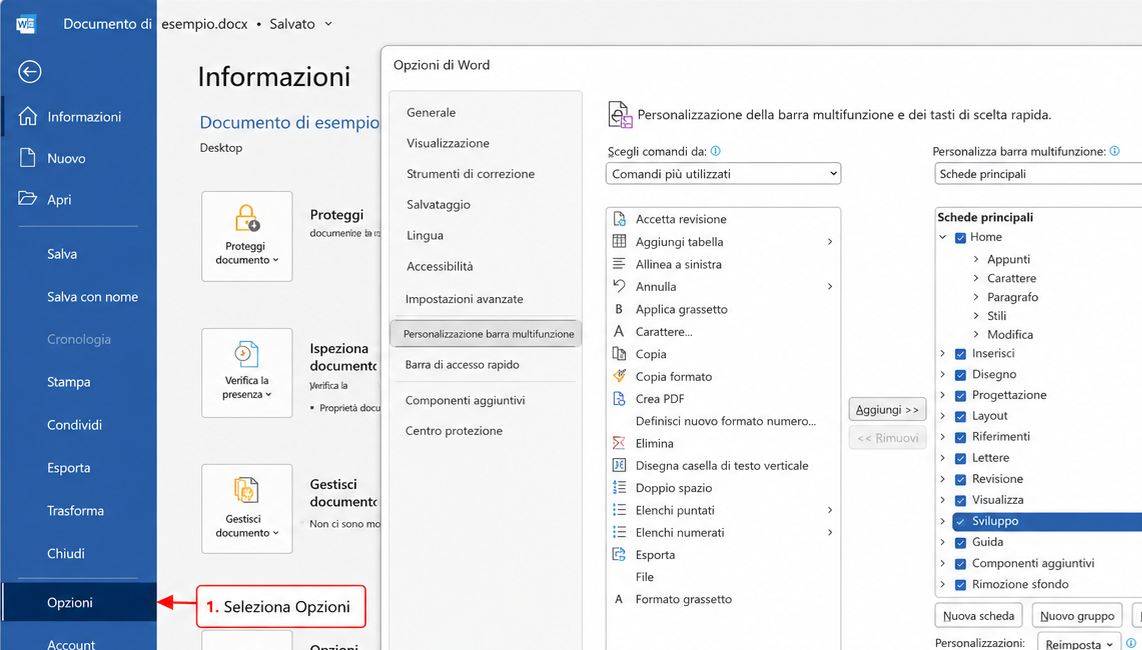Uncheck the Home tab checkbox
Viewport: 1142px width, 650px height.
[960, 238]
